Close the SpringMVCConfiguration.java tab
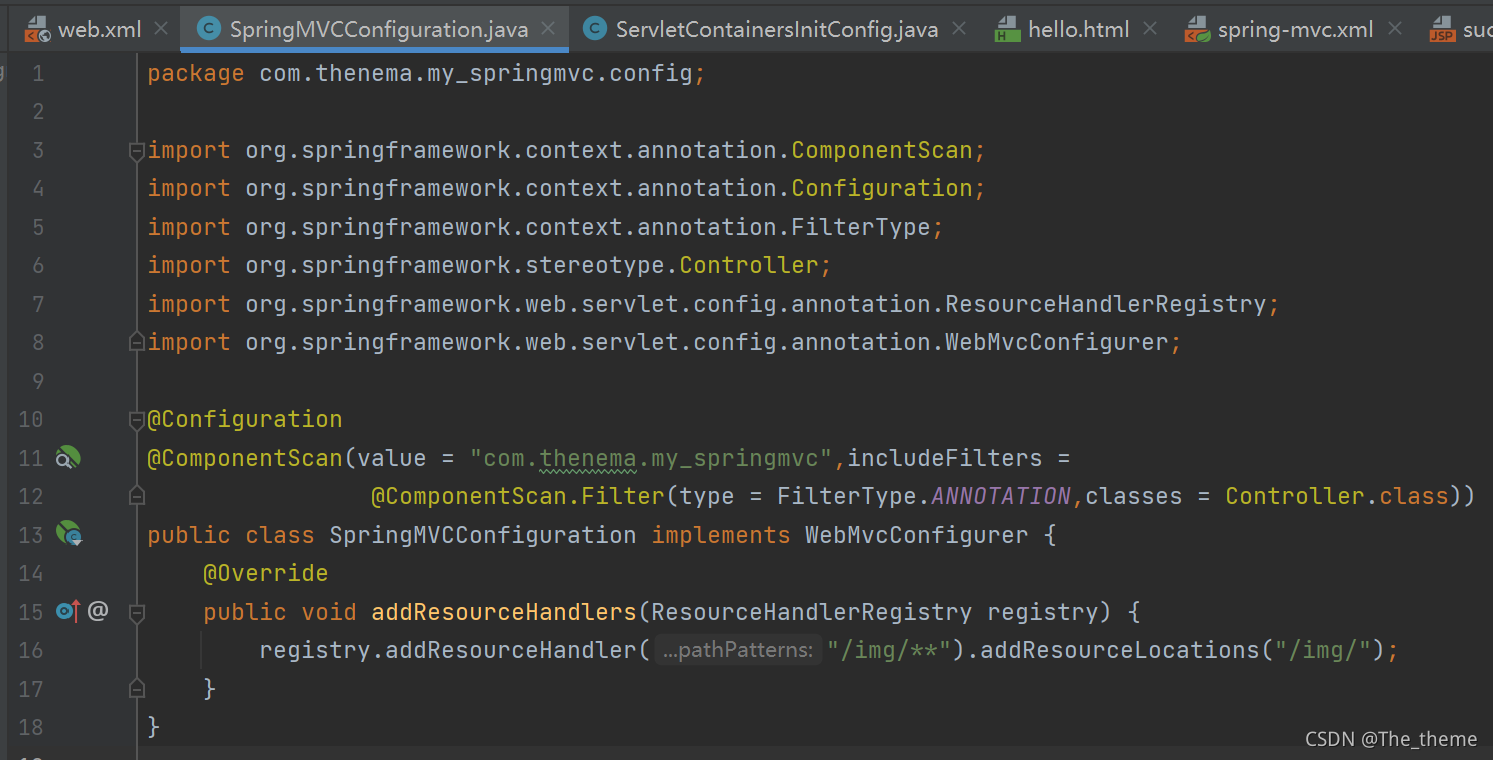1493x760 pixels. tap(550, 29)
